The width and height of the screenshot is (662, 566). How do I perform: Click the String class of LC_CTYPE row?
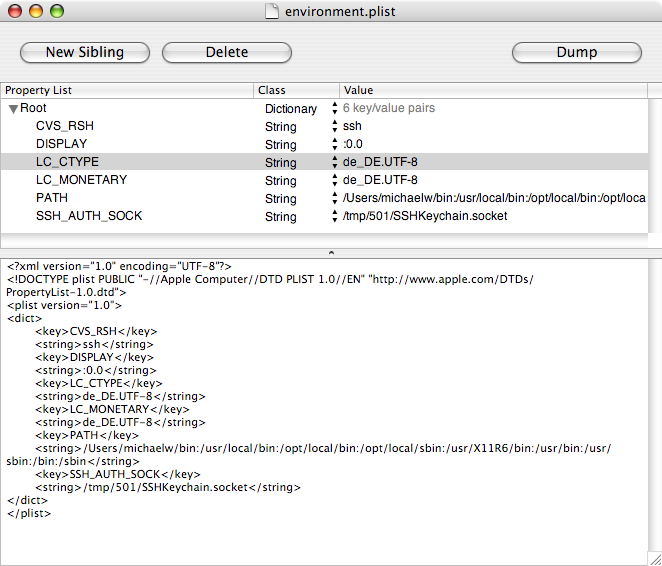[x=281, y=162]
